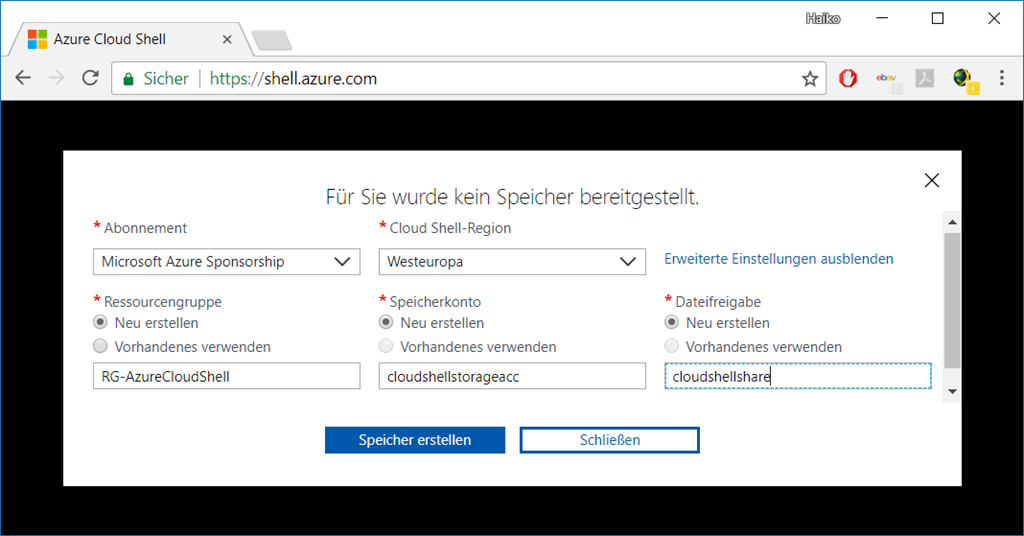Screen dimensions: 1024x536
Task: Click the dialog's vertical scrollbar thumb
Action: point(952,300)
